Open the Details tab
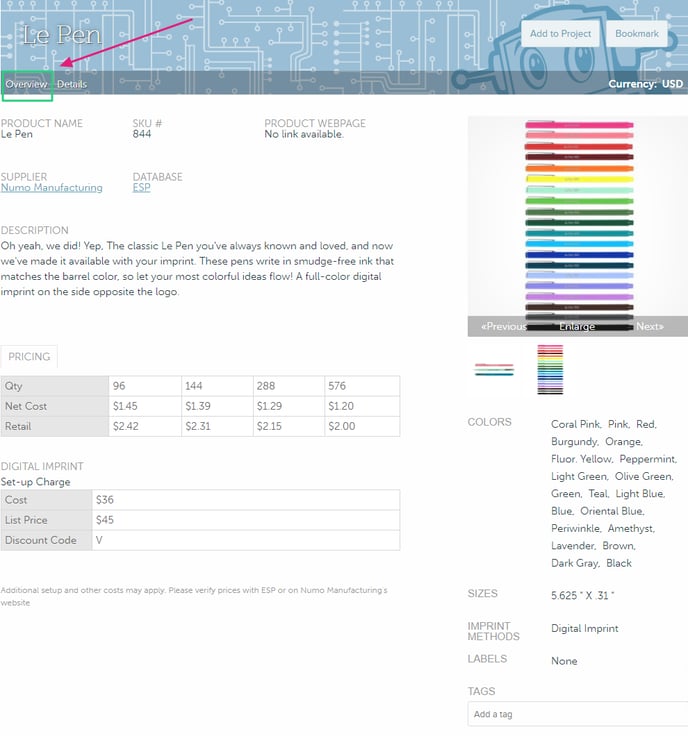688x736 pixels. (71, 85)
